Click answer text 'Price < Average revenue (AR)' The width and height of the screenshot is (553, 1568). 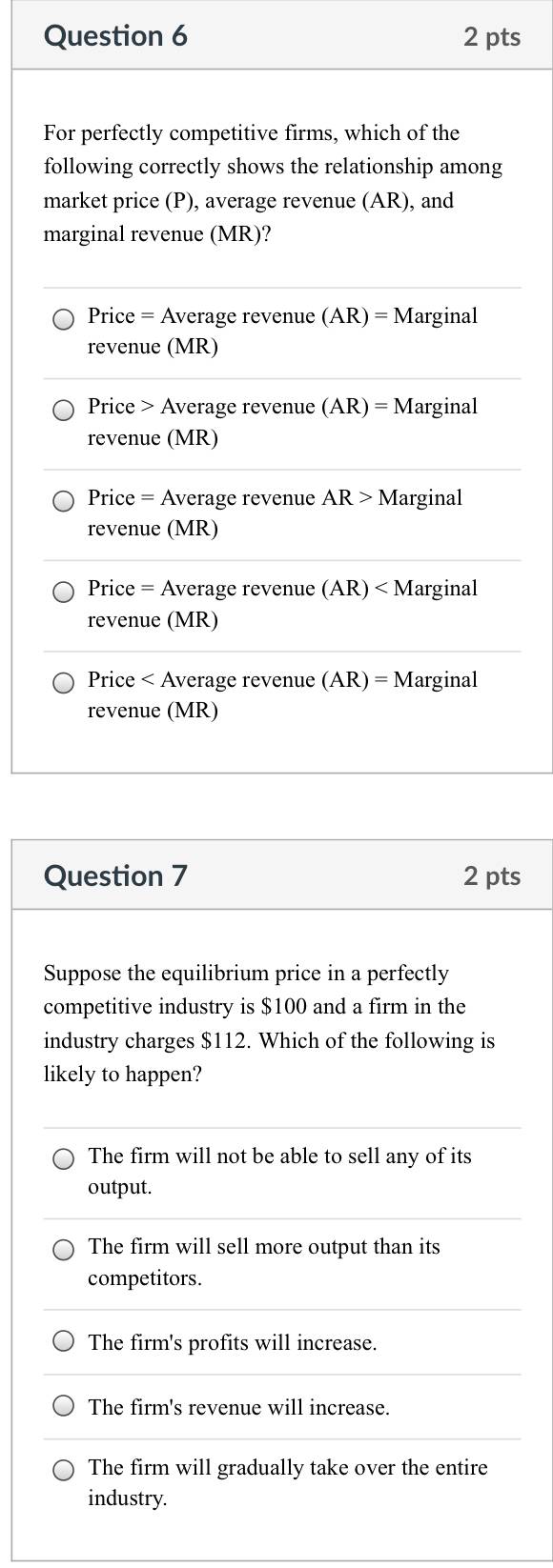[228, 679]
